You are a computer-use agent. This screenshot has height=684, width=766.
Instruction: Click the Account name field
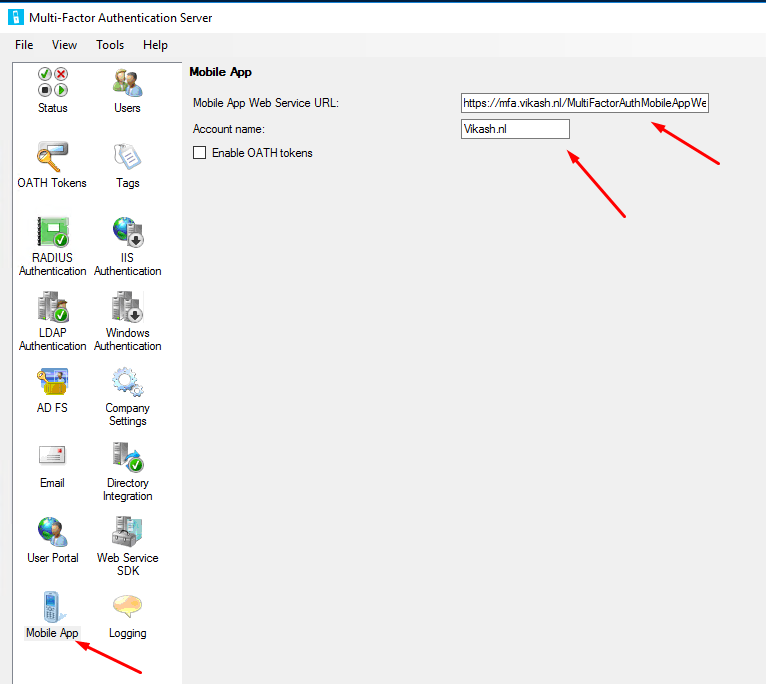point(515,129)
